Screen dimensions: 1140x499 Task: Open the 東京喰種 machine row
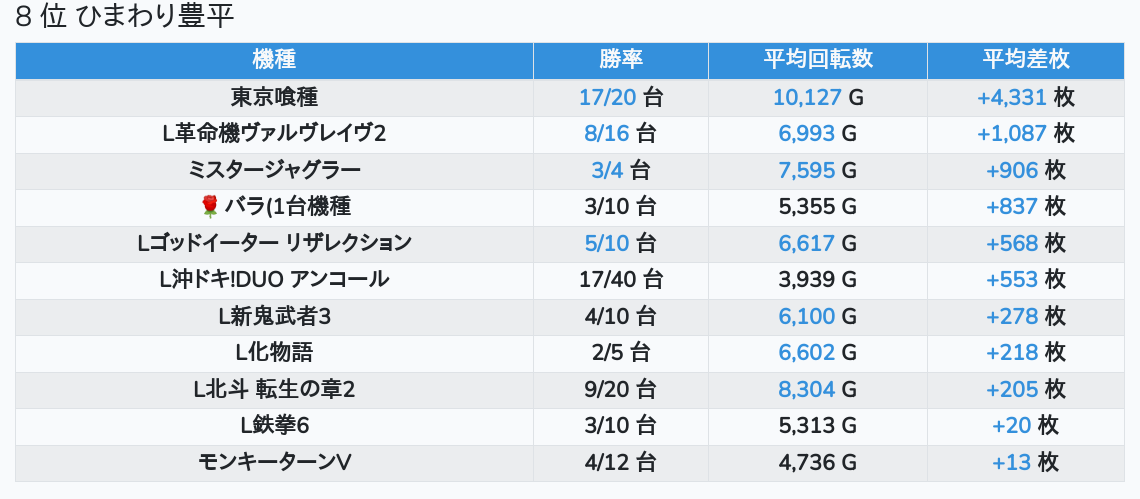tap(274, 97)
